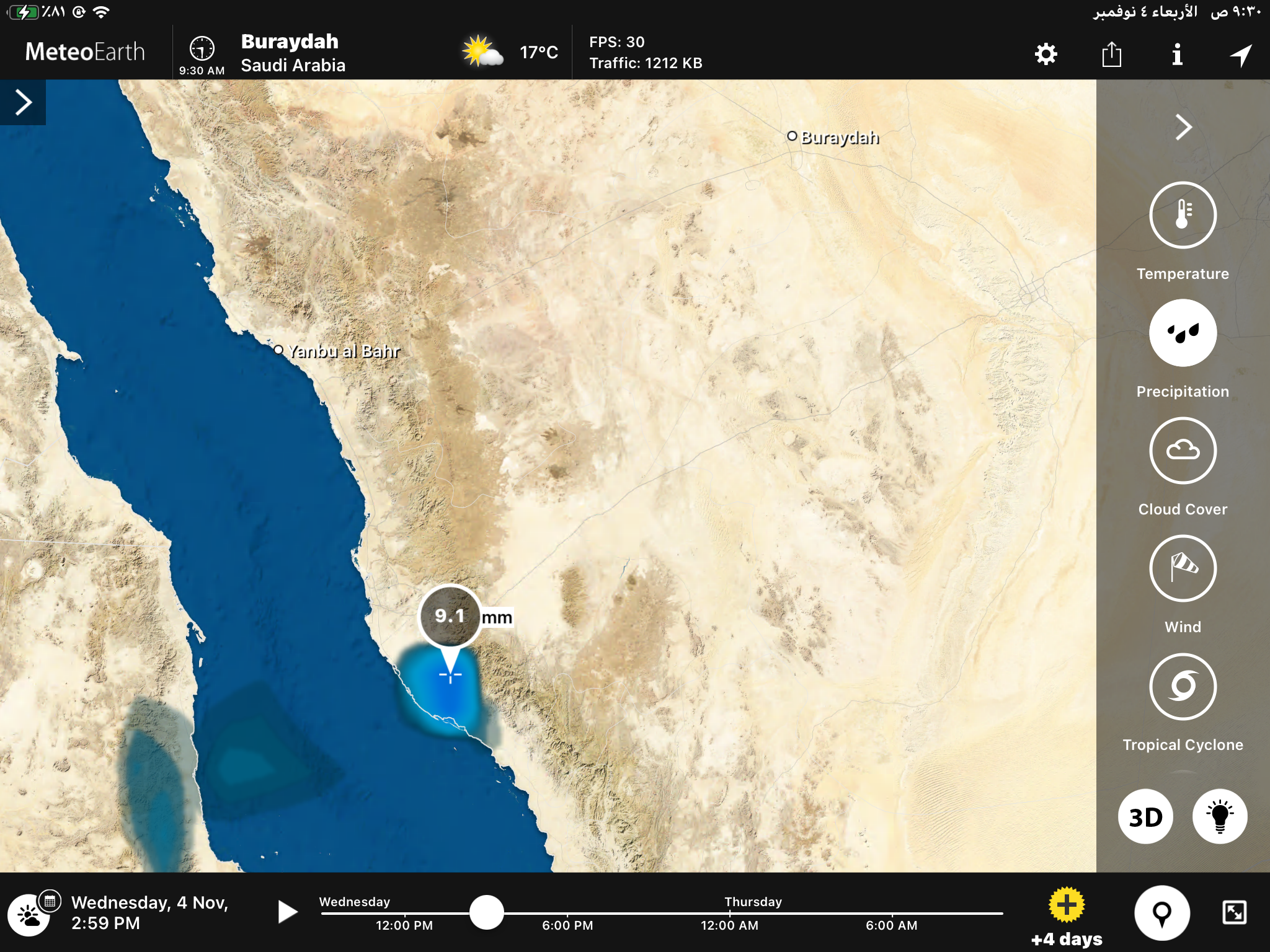Unlock the +4 days forecast

point(1067,917)
